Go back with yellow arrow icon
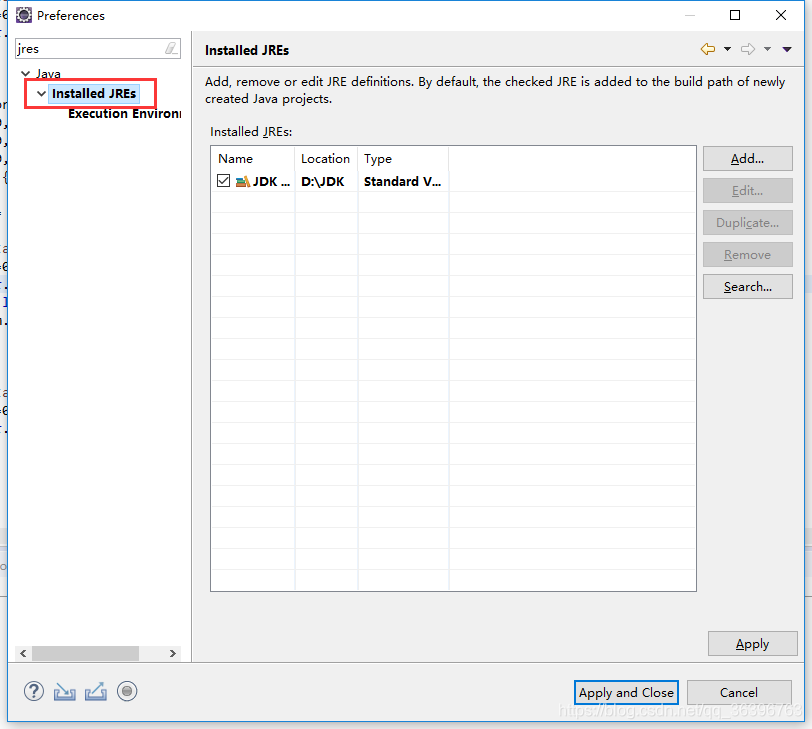The height and width of the screenshot is (729, 812). [x=708, y=49]
